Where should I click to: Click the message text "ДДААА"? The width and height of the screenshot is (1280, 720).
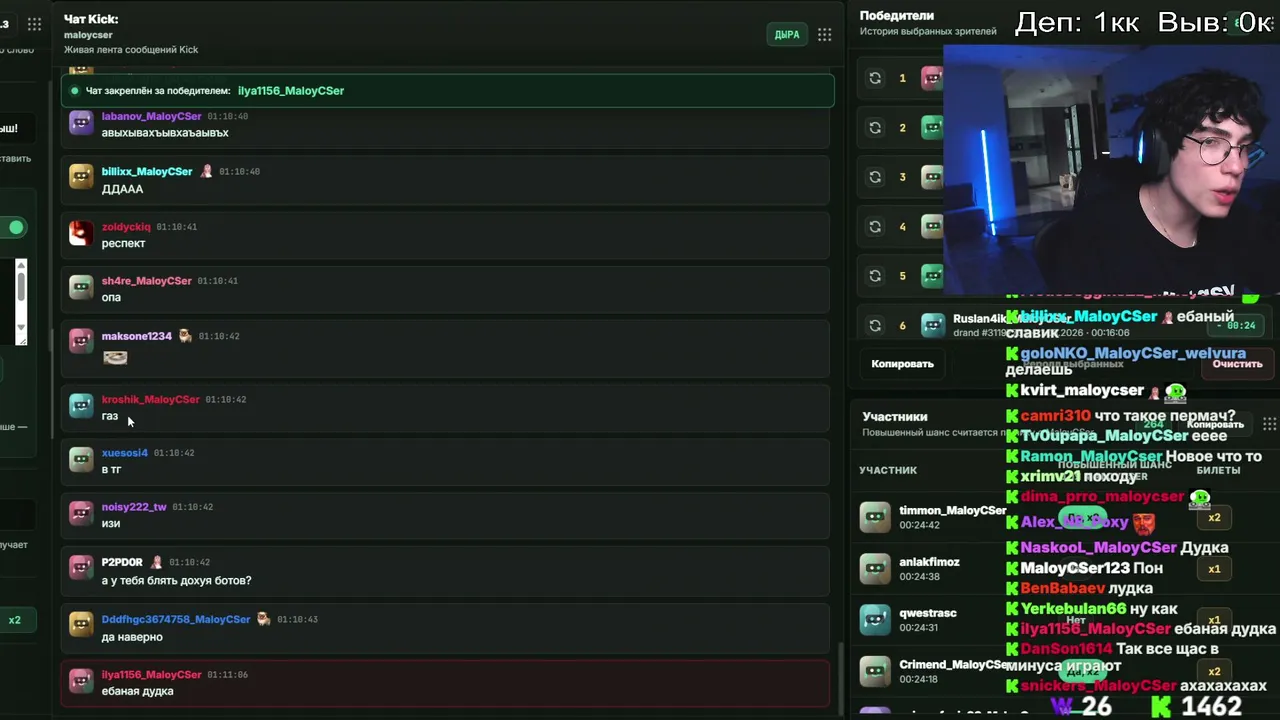click(122, 189)
